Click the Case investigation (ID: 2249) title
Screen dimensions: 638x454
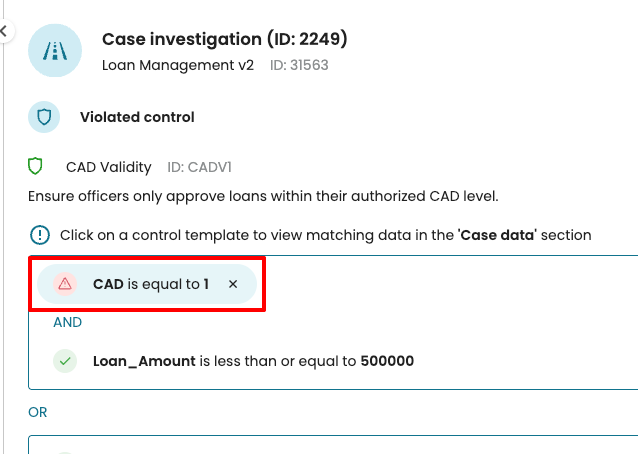pos(224,39)
